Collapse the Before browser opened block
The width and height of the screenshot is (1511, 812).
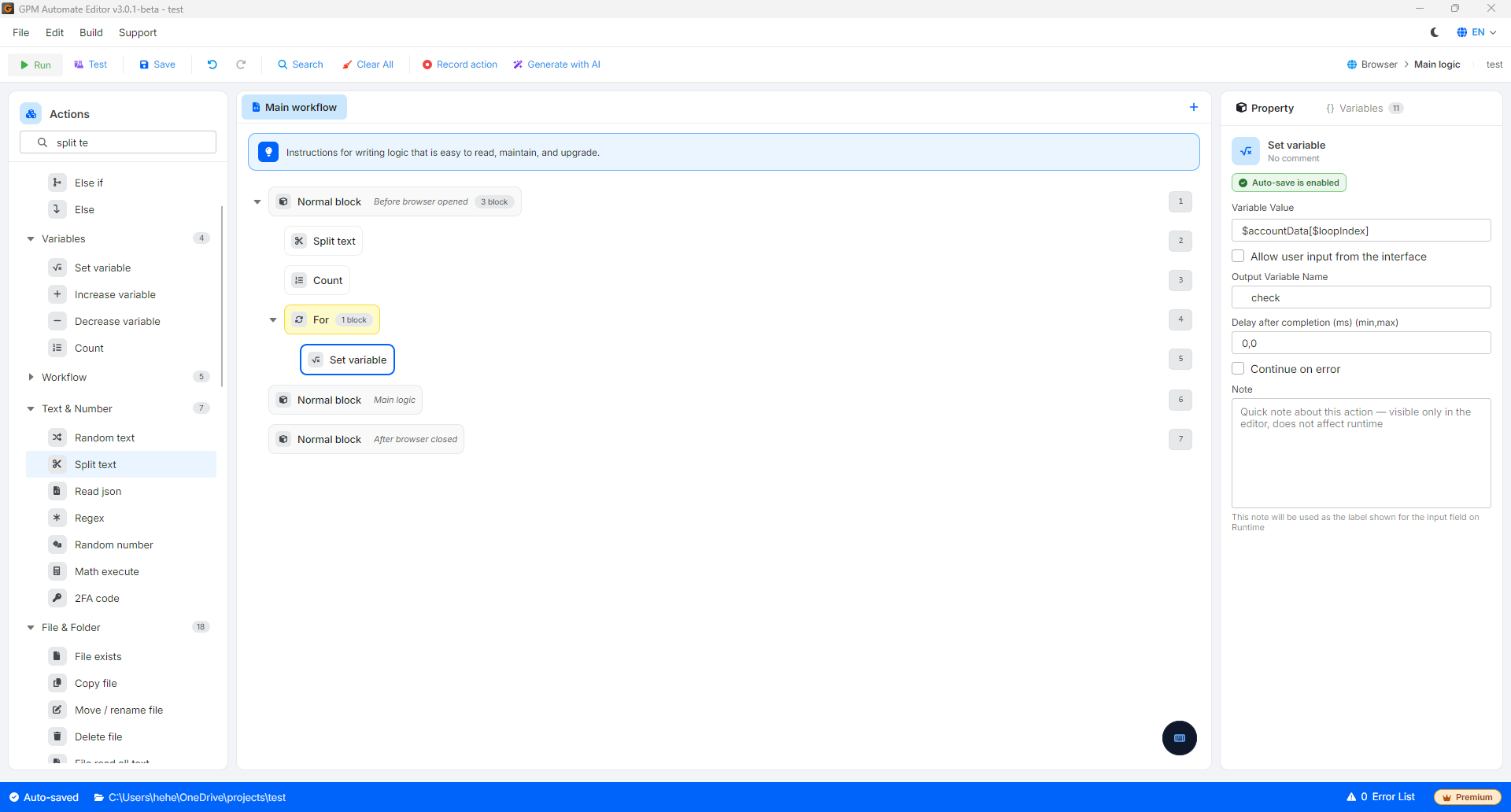257,202
